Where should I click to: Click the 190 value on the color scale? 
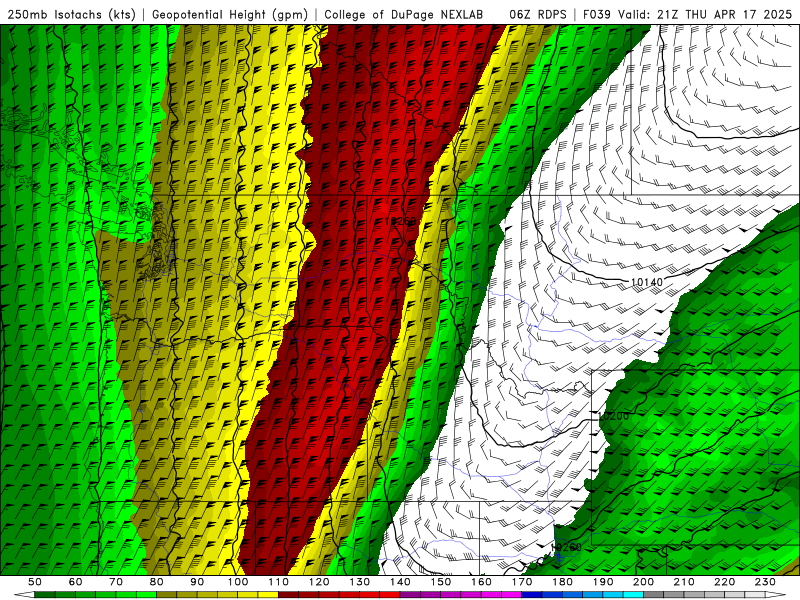point(603,582)
